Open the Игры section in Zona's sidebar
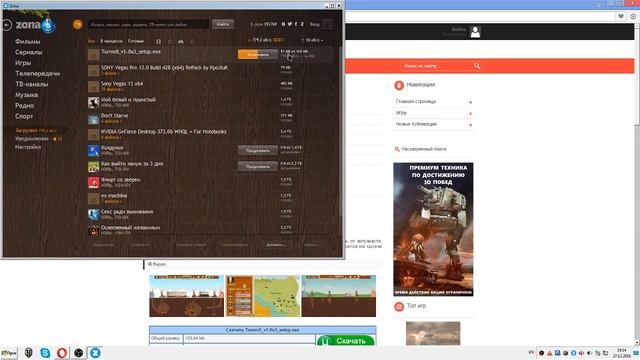 click(x=23, y=63)
